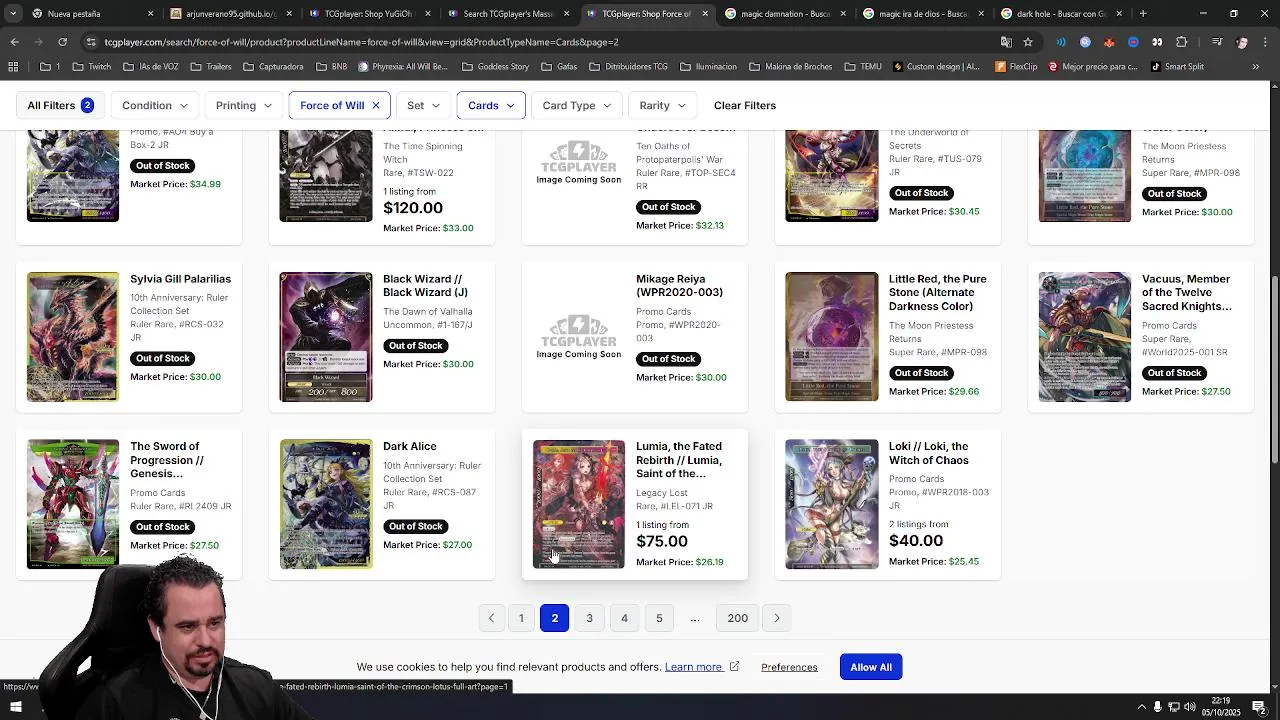Close the Nueva pestaña tab
This screenshot has height=720, width=1280.
pos(150,14)
